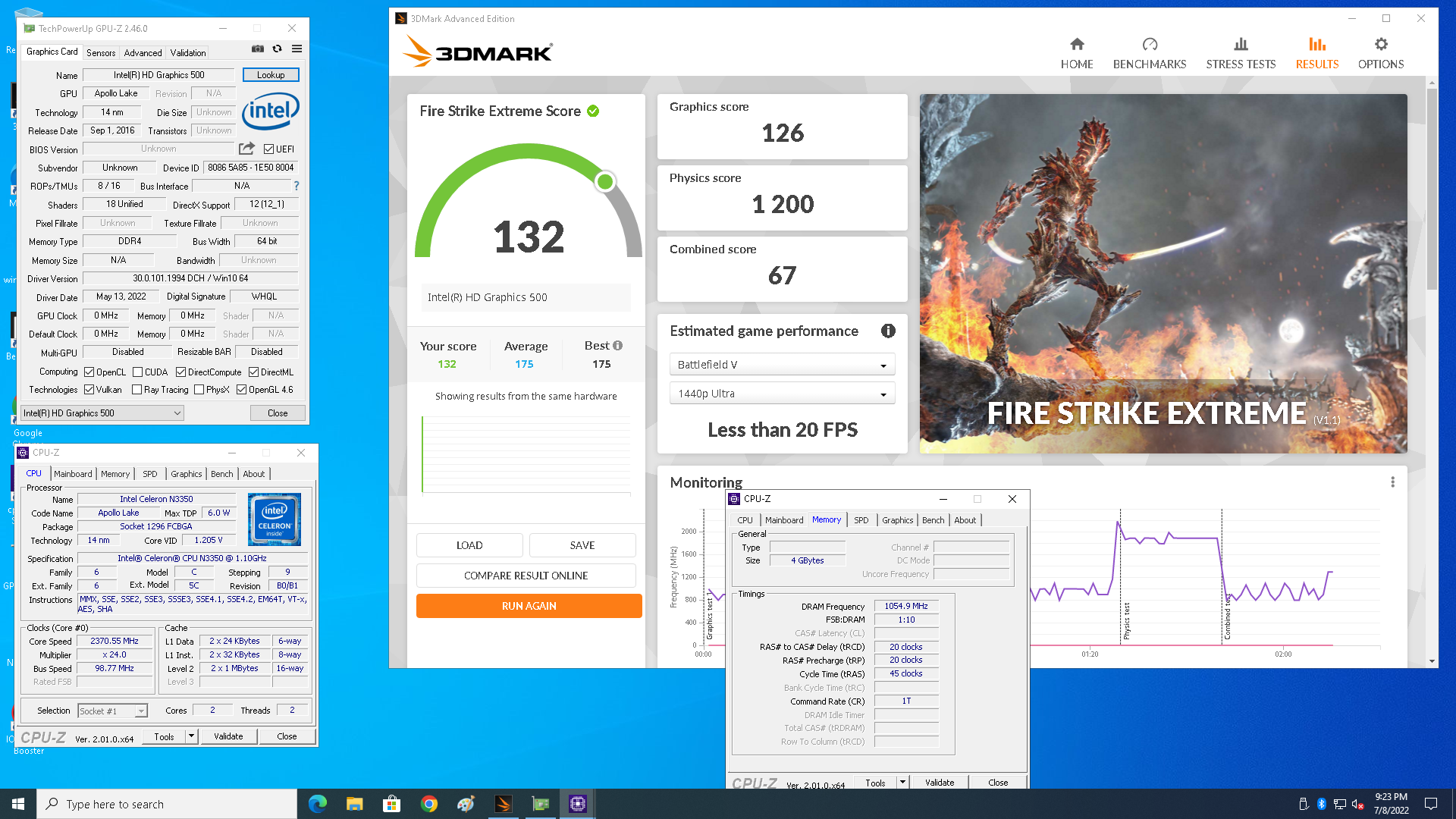Click the 3DMark vertical scrollbar thumb
Image resolution: width=1456 pixels, height=819 pixels.
[1432, 190]
